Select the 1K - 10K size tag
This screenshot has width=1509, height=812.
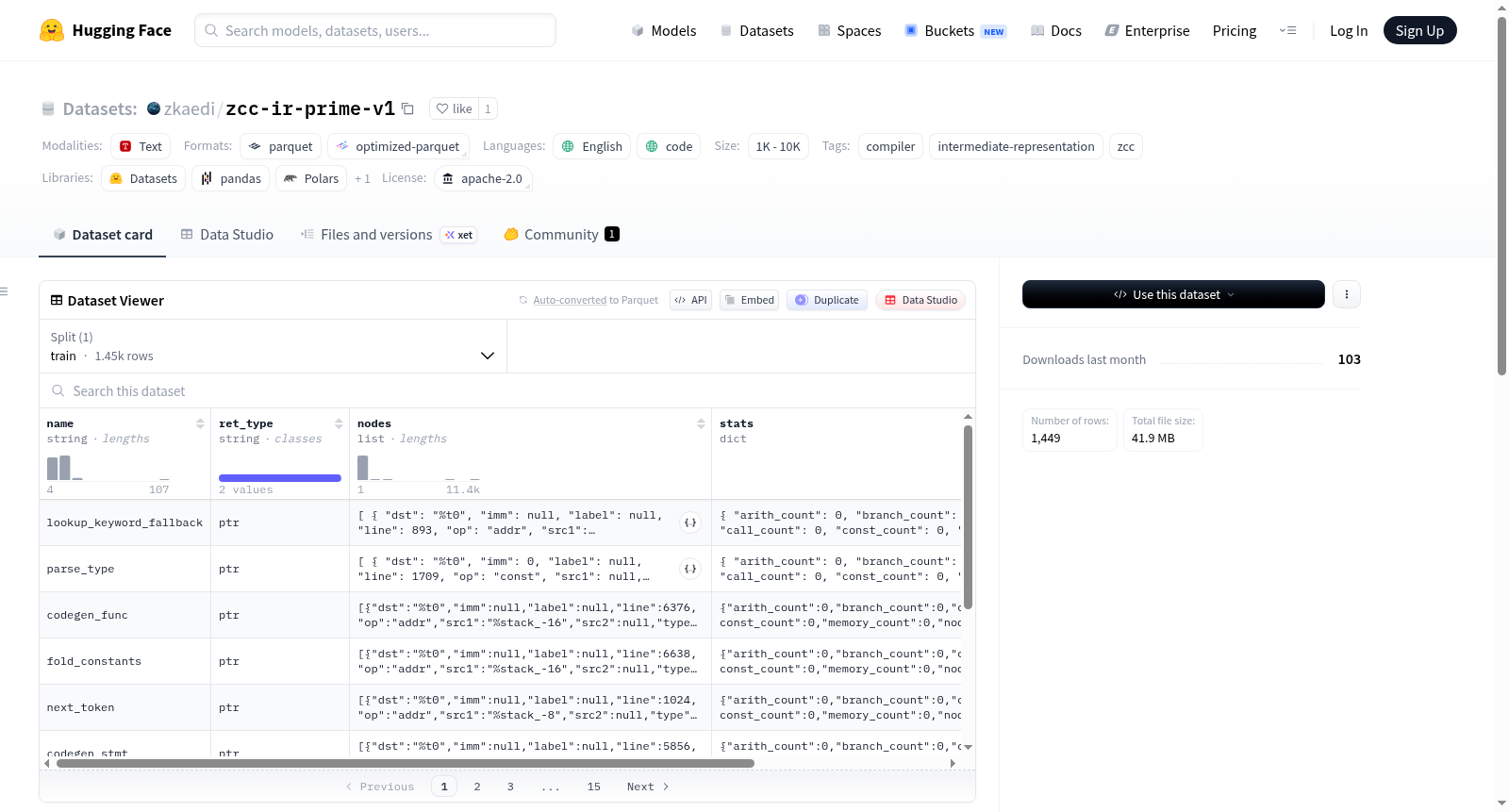pyautogui.click(x=778, y=146)
